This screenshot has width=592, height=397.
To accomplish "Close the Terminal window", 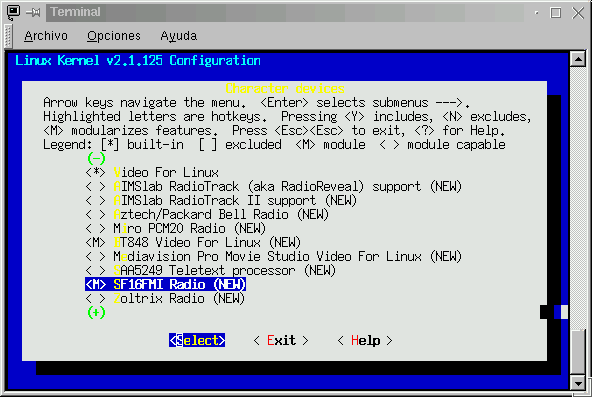I will click(x=578, y=13).
